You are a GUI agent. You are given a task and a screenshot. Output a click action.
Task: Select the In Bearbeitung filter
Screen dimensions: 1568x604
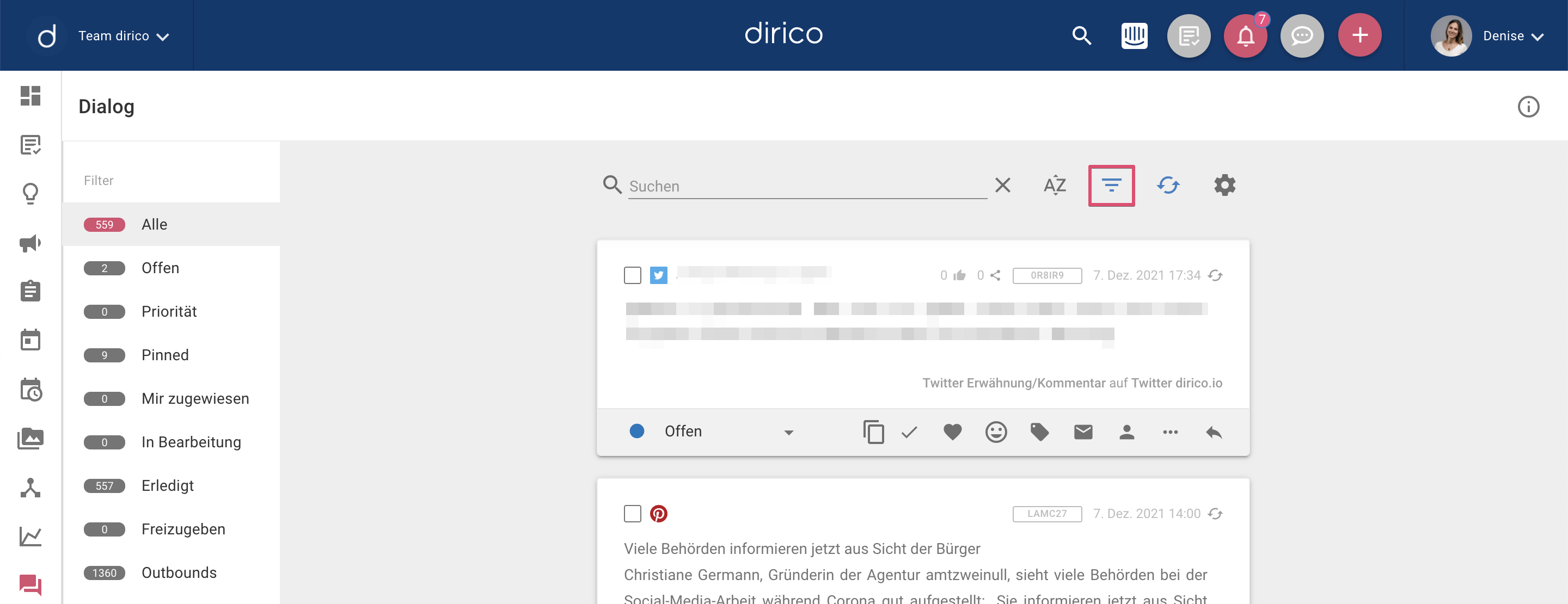point(171,442)
